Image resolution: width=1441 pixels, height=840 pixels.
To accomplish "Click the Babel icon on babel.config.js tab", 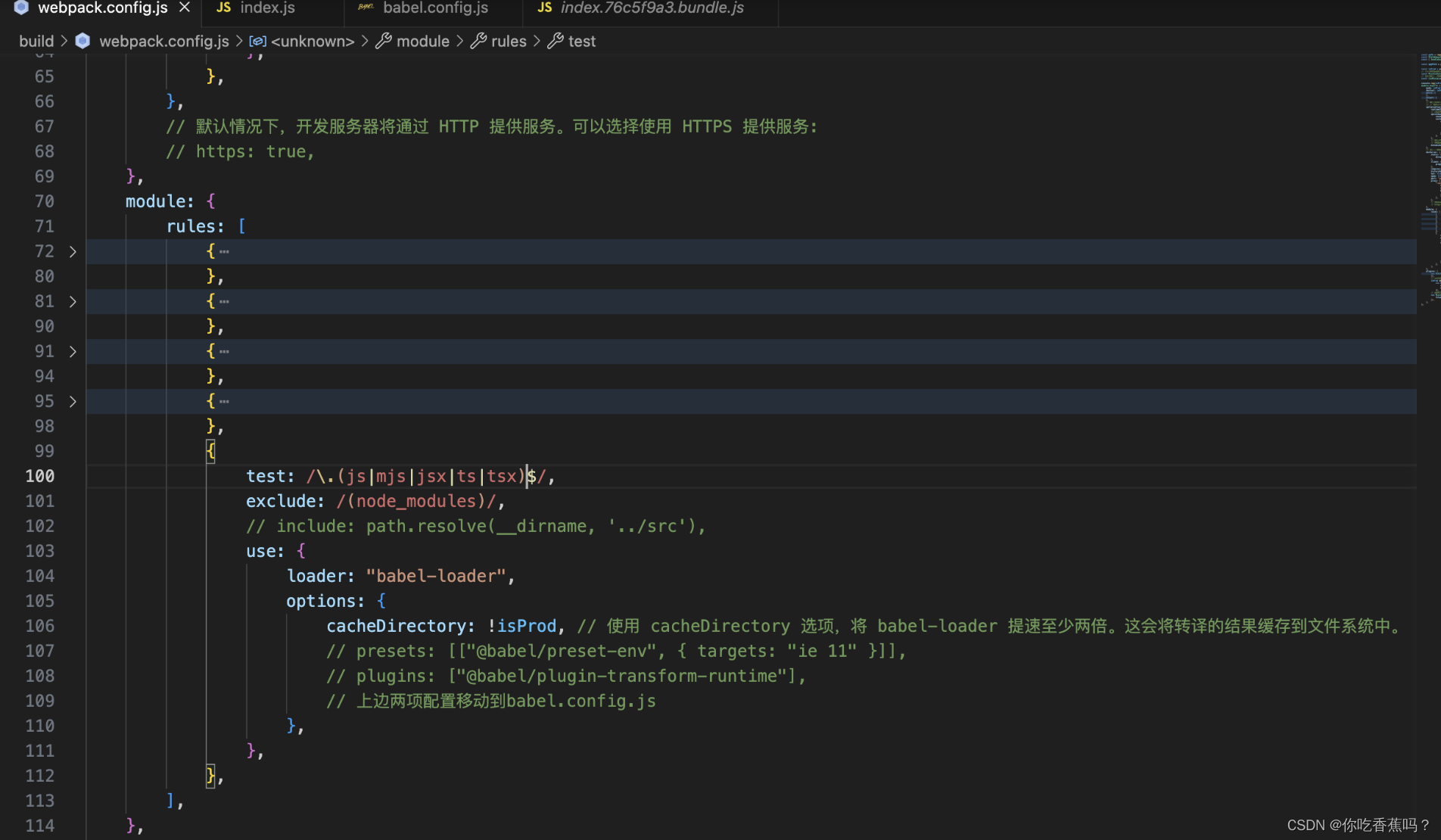I will [x=366, y=8].
